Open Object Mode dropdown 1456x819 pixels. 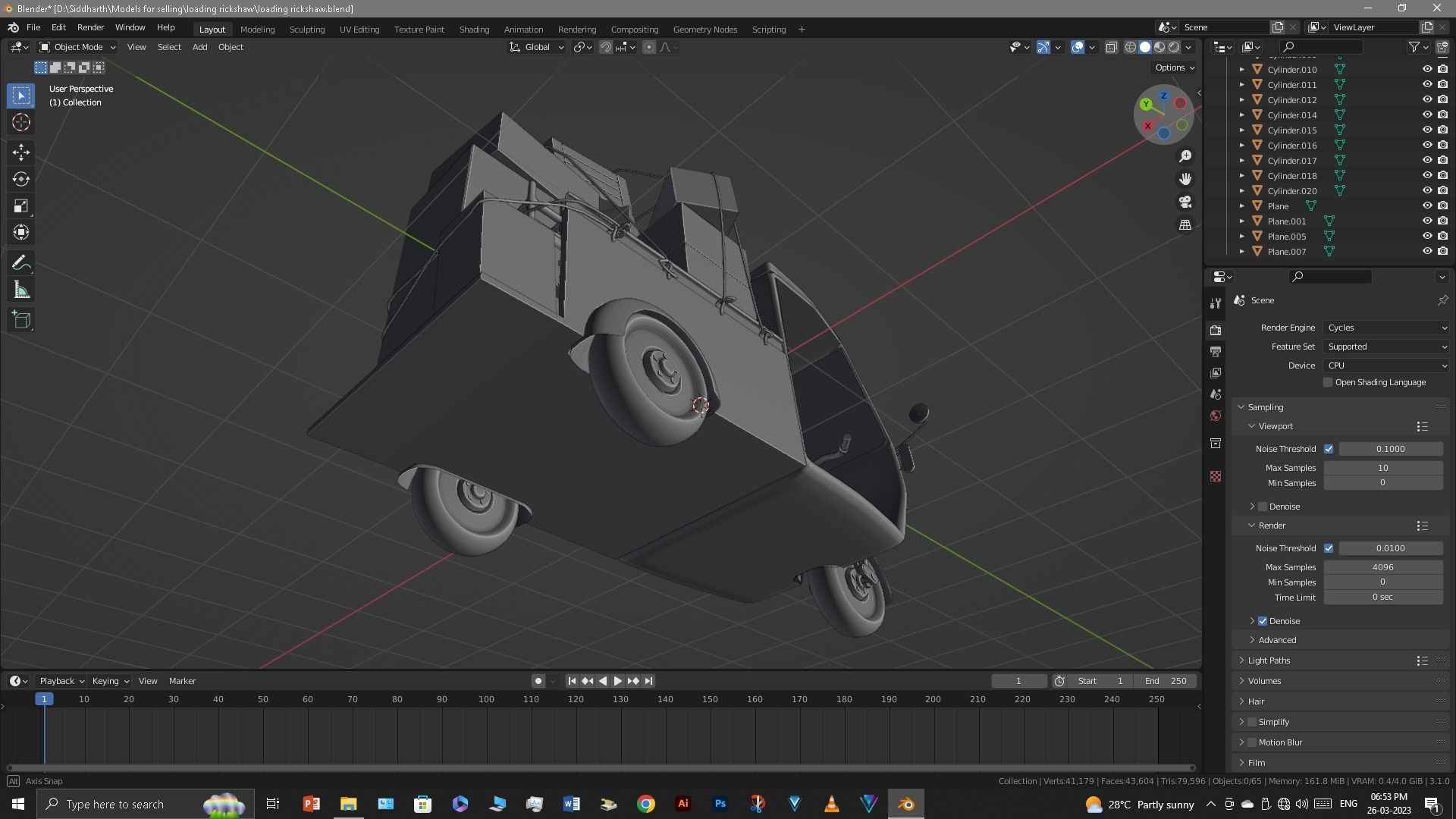[x=77, y=47]
